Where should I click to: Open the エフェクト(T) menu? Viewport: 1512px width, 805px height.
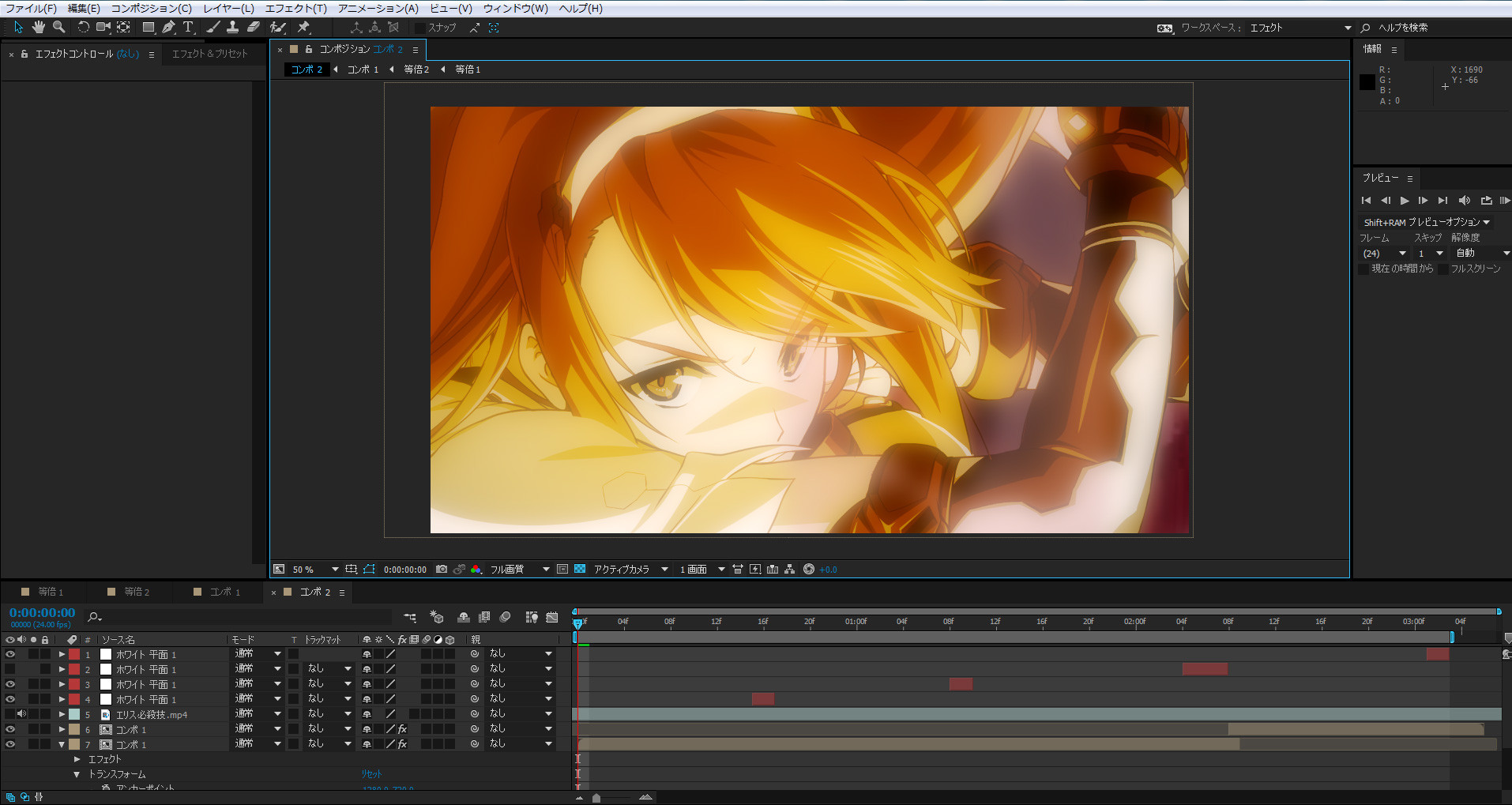295,8
